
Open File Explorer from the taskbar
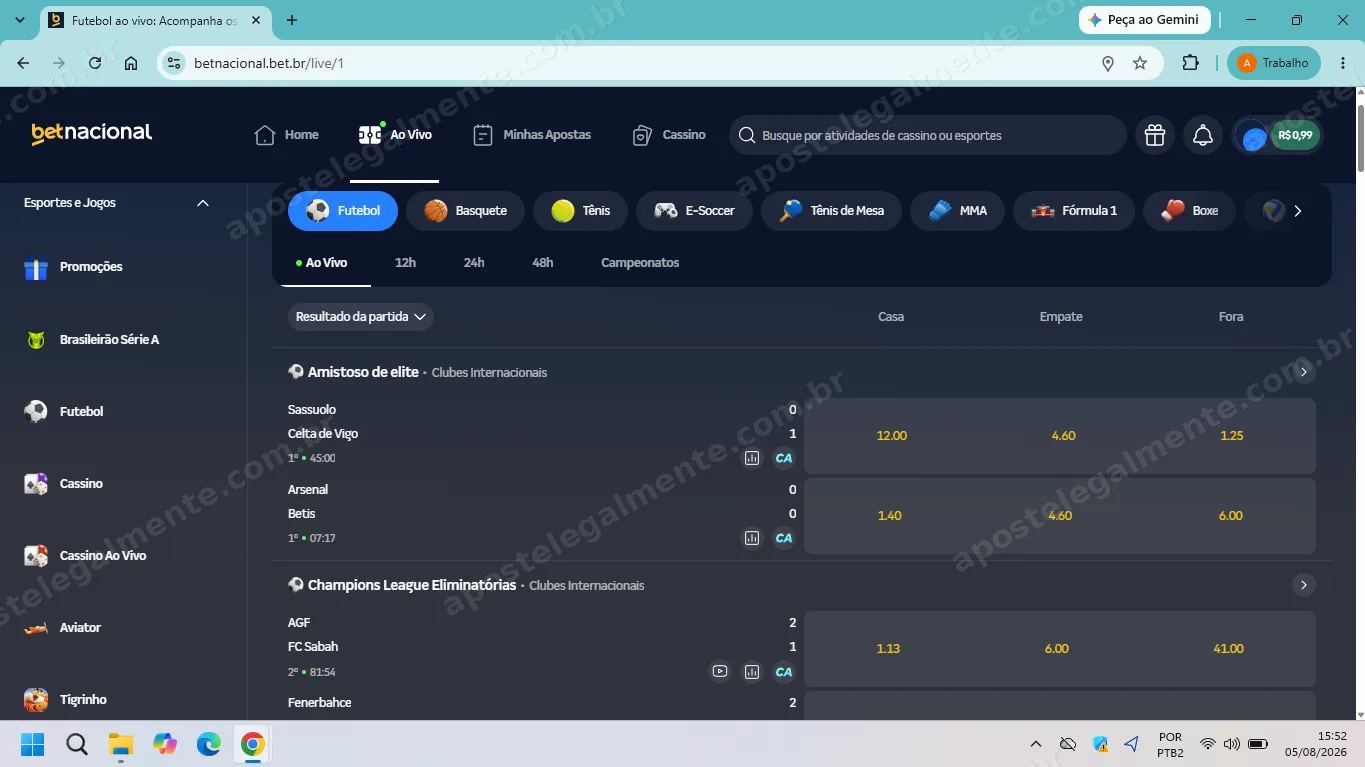click(121, 744)
